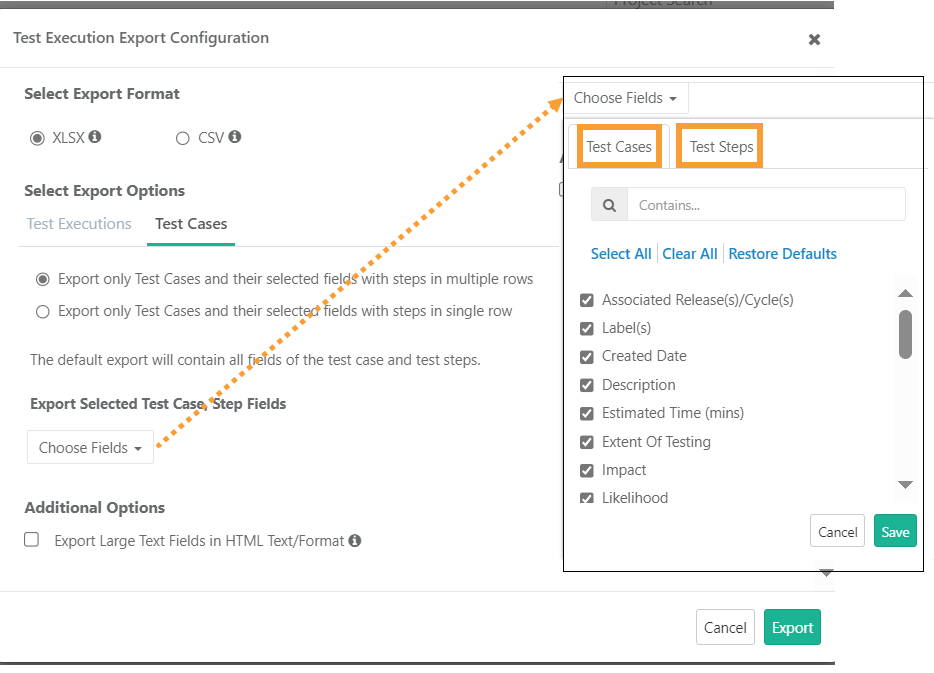Enable Export Large Text Fields in HTML checkbox
The height and width of the screenshot is (673, 934).
32,540
